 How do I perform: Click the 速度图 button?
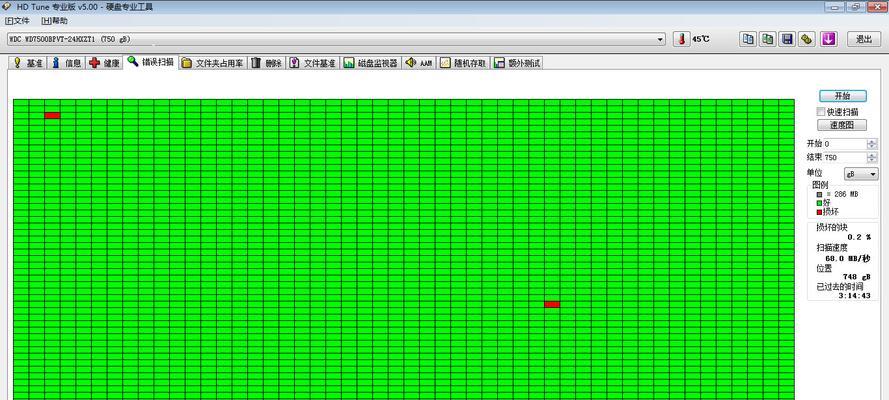pos(843,125)
